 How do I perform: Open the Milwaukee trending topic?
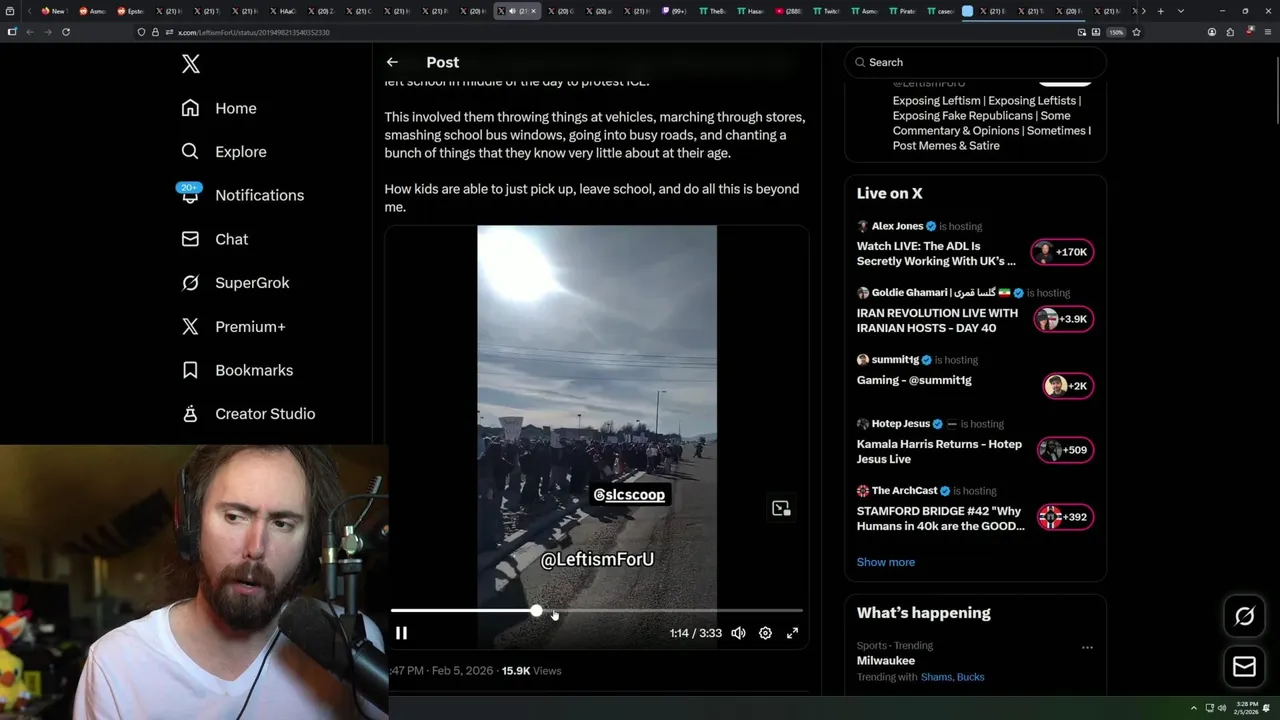pos(886,661)
